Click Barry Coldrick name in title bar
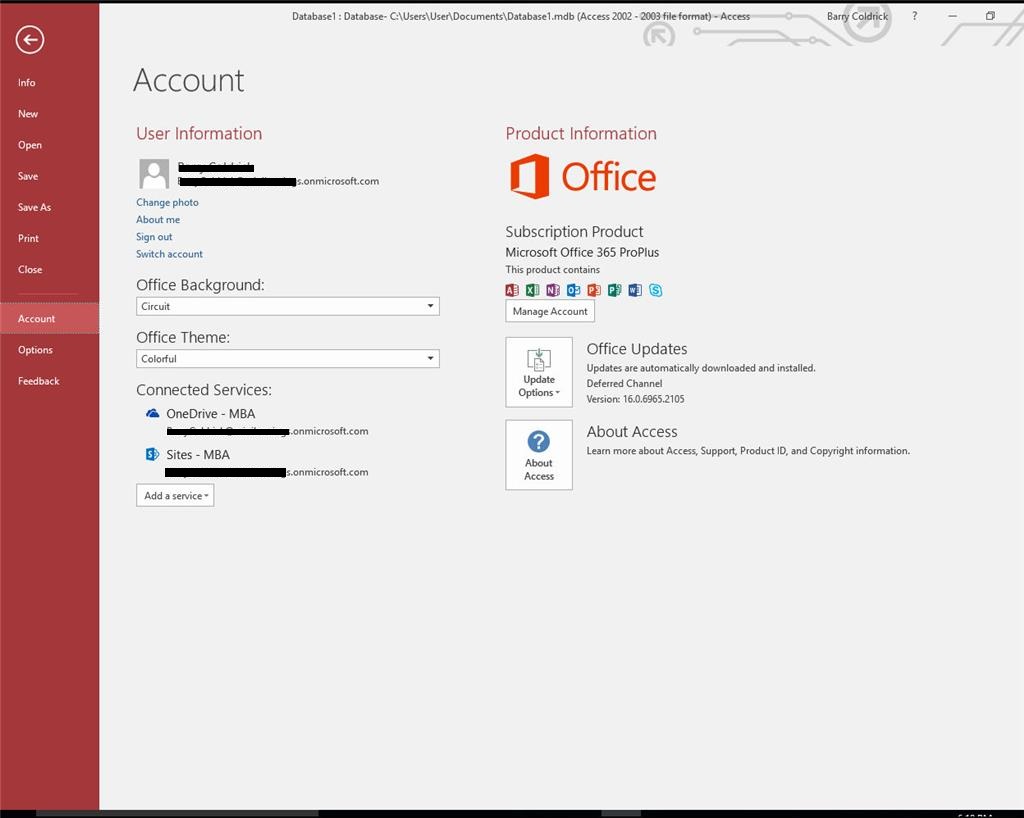Viewport: 1024px width, 818px height. [x=857, y=16]
